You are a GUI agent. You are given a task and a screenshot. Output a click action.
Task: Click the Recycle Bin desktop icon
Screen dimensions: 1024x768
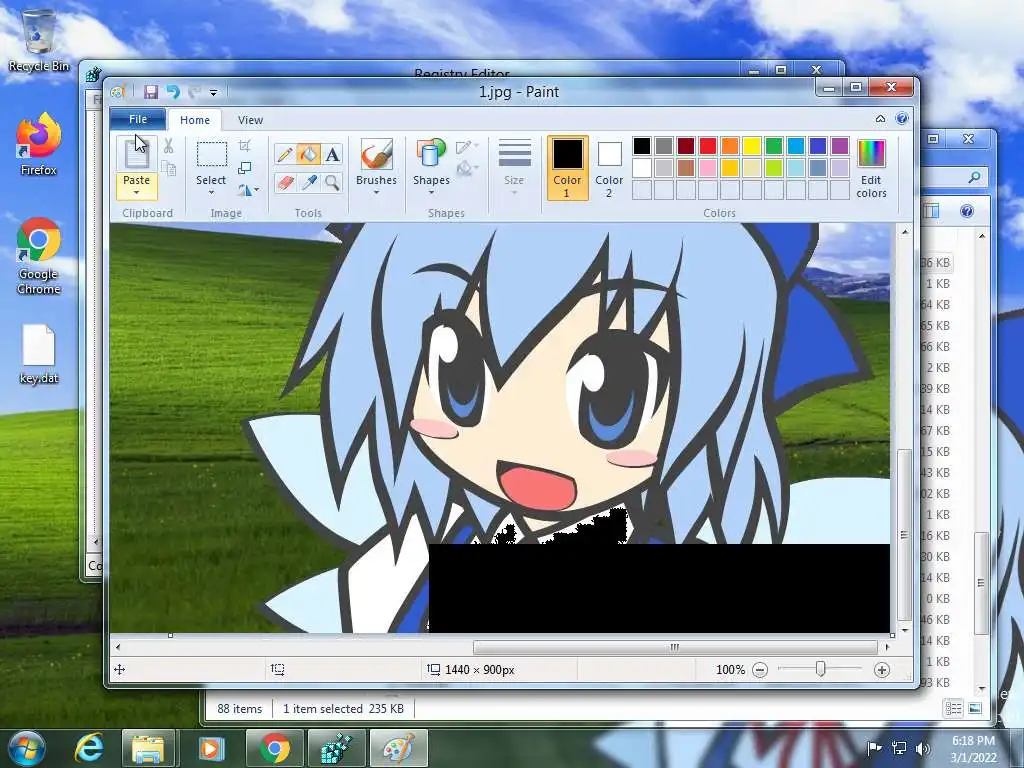[x=39, y=40]
